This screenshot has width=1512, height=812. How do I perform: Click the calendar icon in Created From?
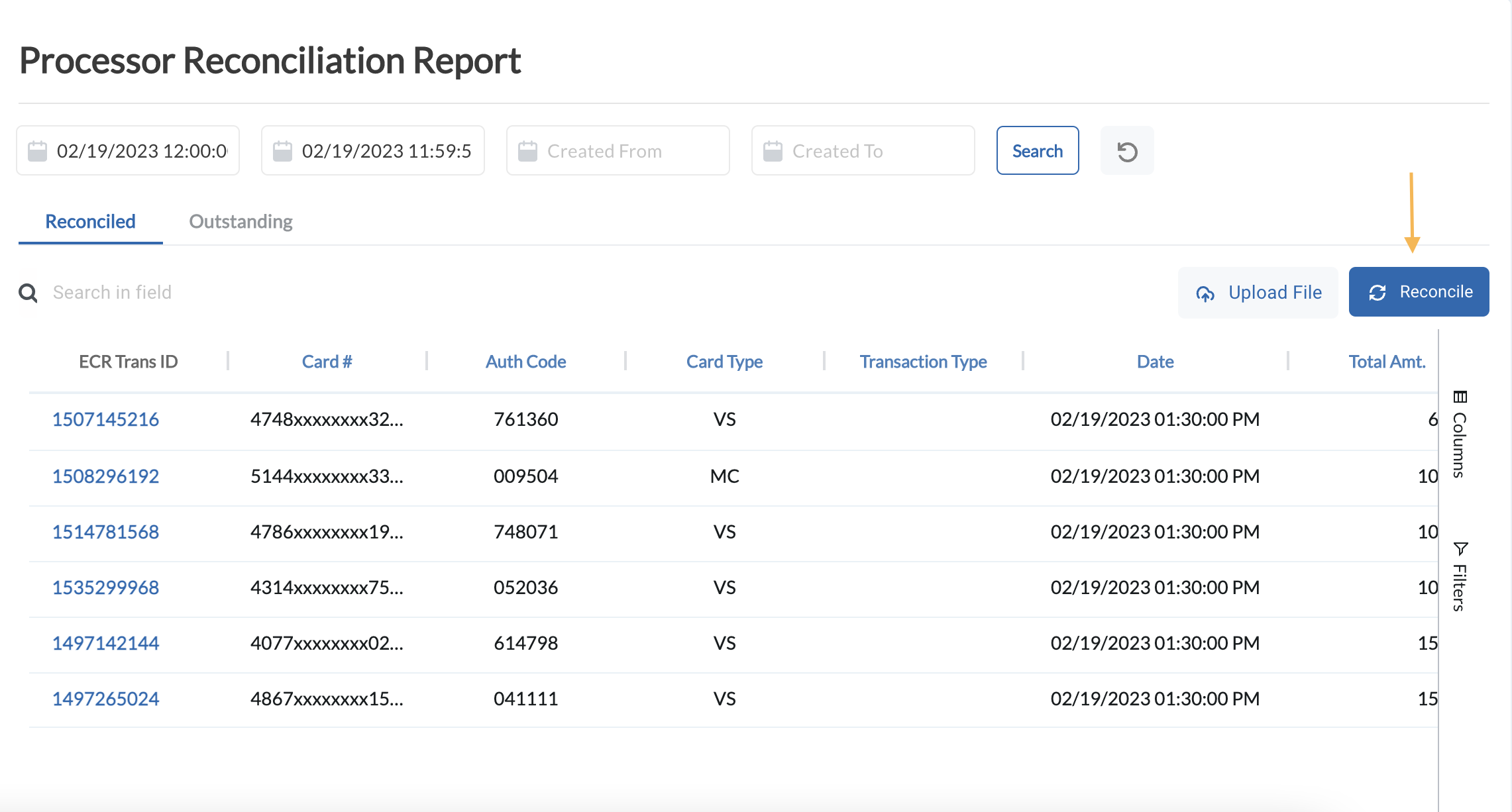[527, 151]
